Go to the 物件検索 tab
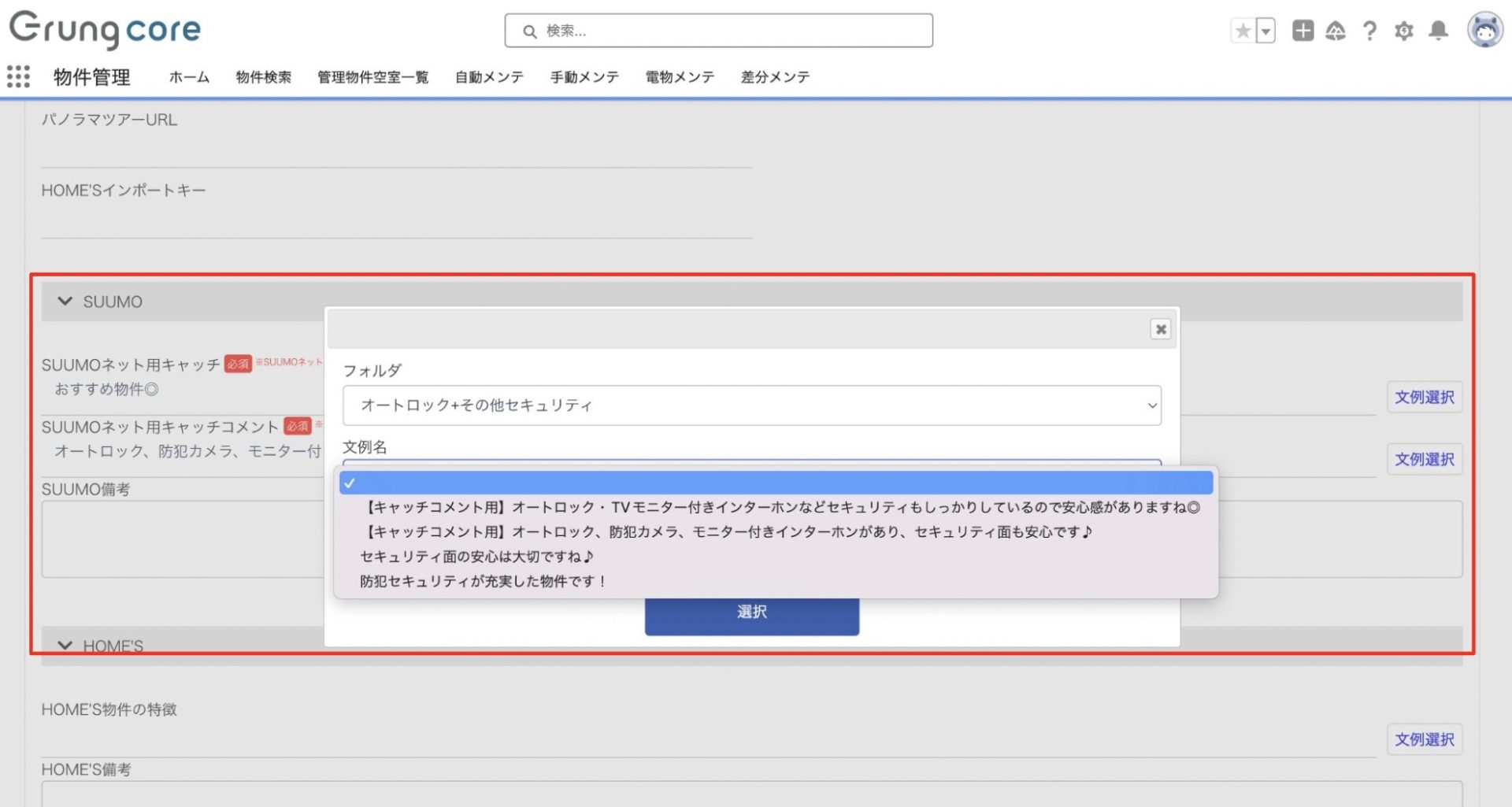 [263, 77]
